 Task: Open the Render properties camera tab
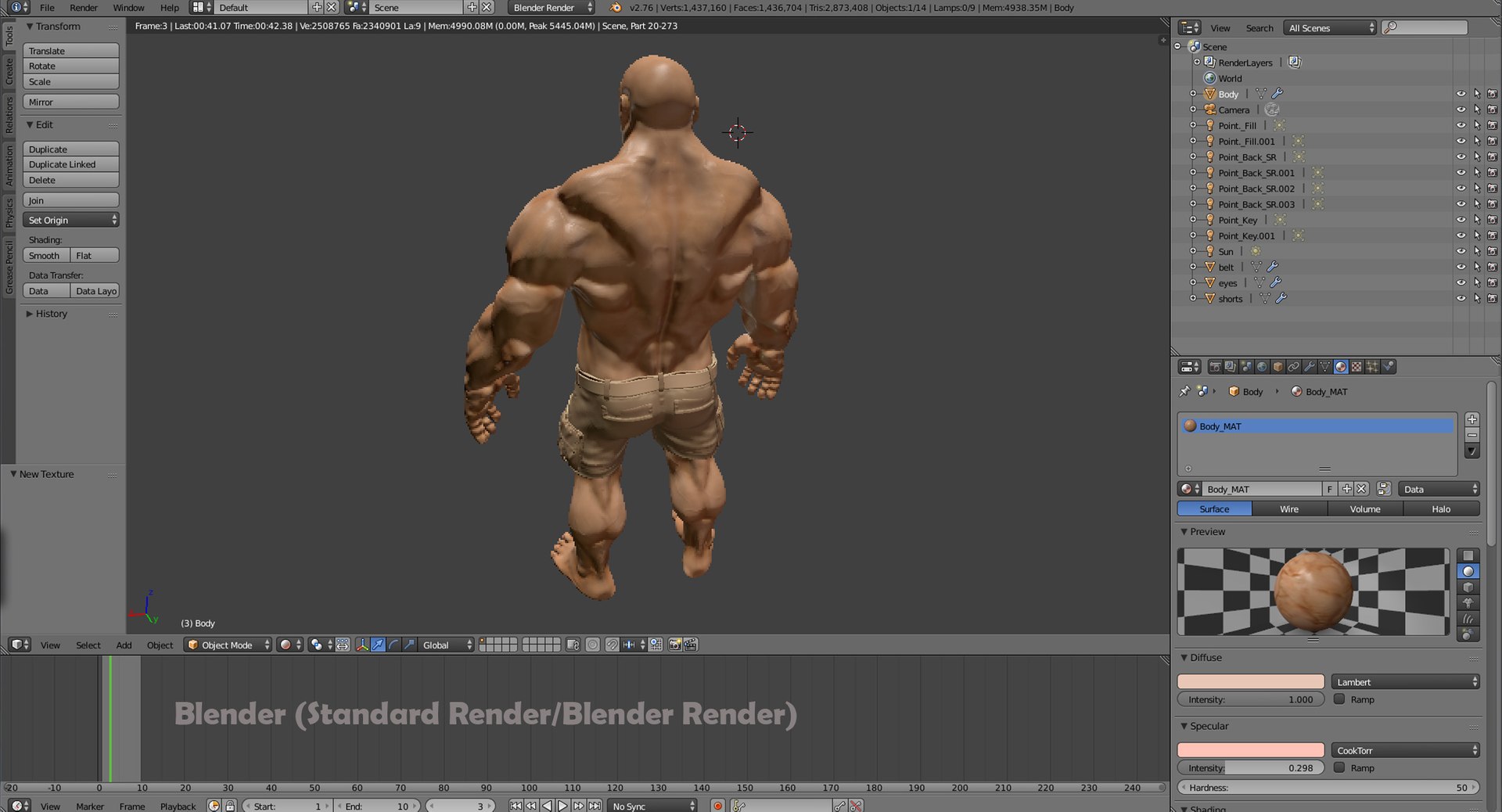[x=1215, y=367]
